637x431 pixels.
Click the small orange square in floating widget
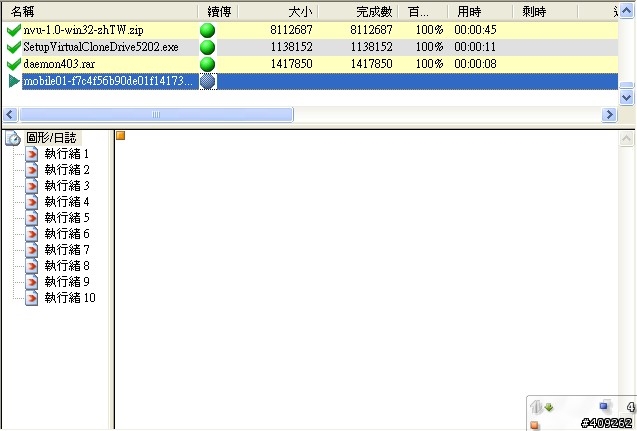[535, 425]
